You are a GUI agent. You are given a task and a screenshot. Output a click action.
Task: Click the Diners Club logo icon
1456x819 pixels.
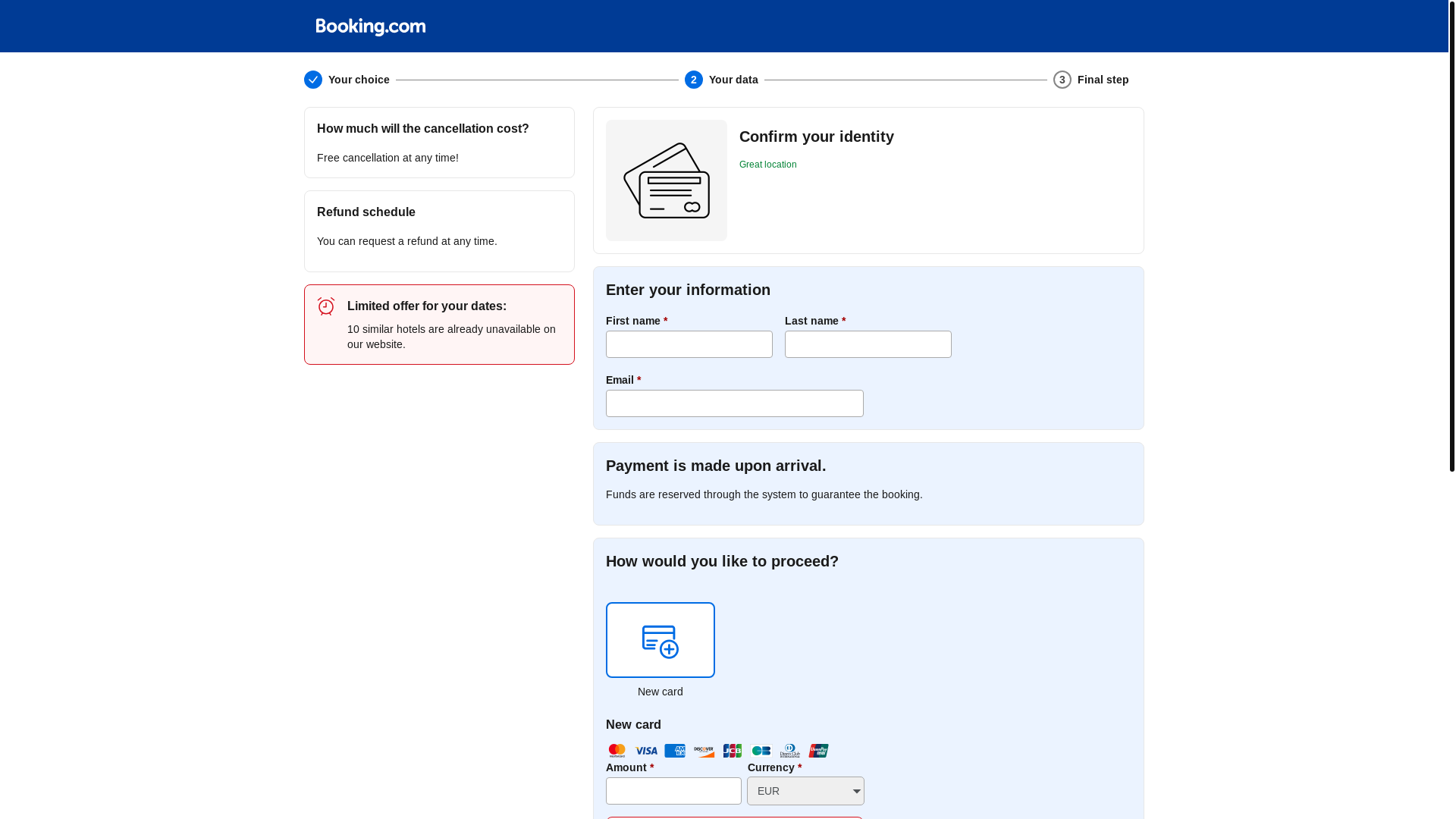pos(790,751)
